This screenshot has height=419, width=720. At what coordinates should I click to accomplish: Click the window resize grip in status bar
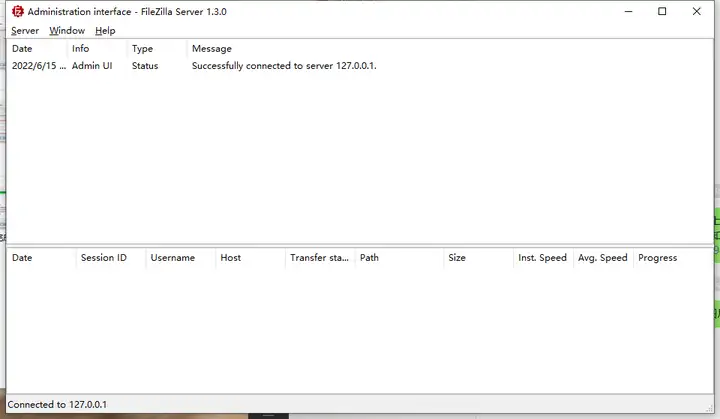pos(710,408)
